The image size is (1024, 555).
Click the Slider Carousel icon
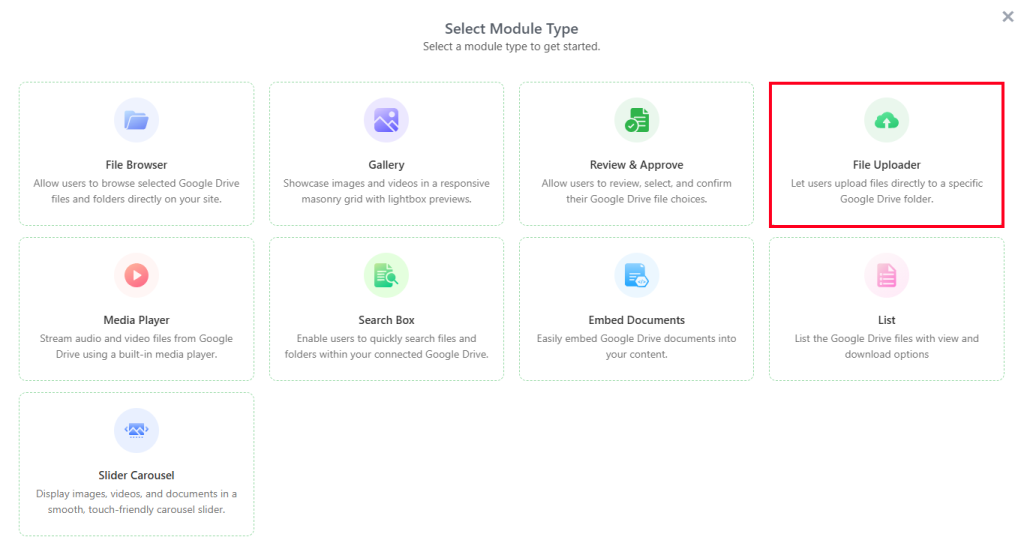coord(136,431)
